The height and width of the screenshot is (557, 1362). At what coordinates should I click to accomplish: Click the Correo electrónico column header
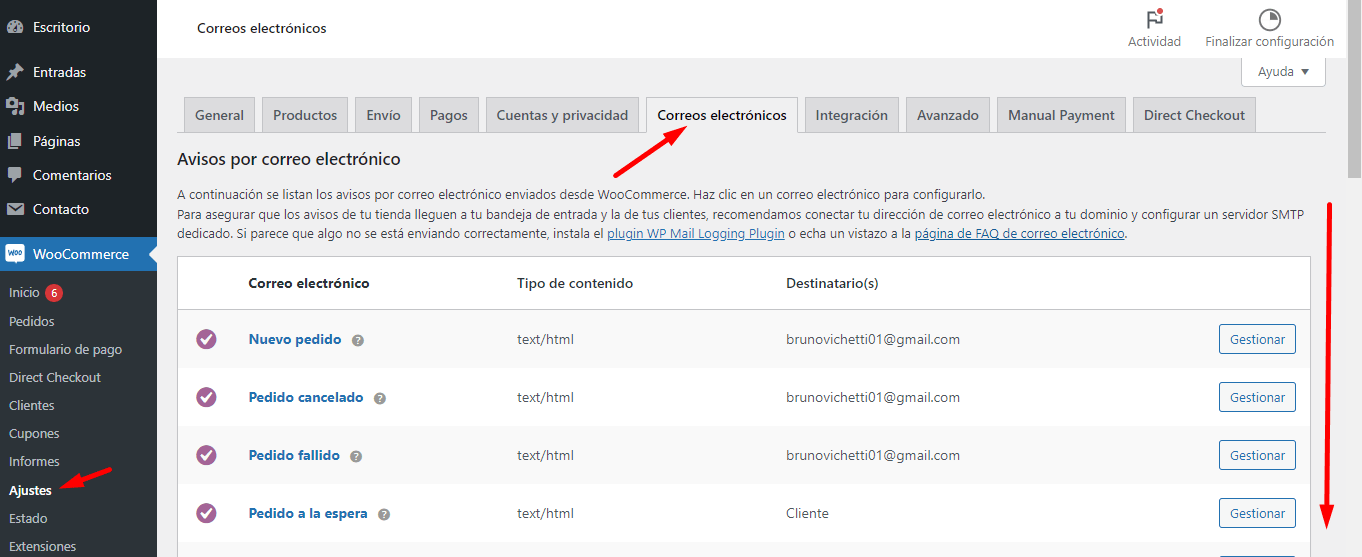pyautogui.click(x=309, y=283)
